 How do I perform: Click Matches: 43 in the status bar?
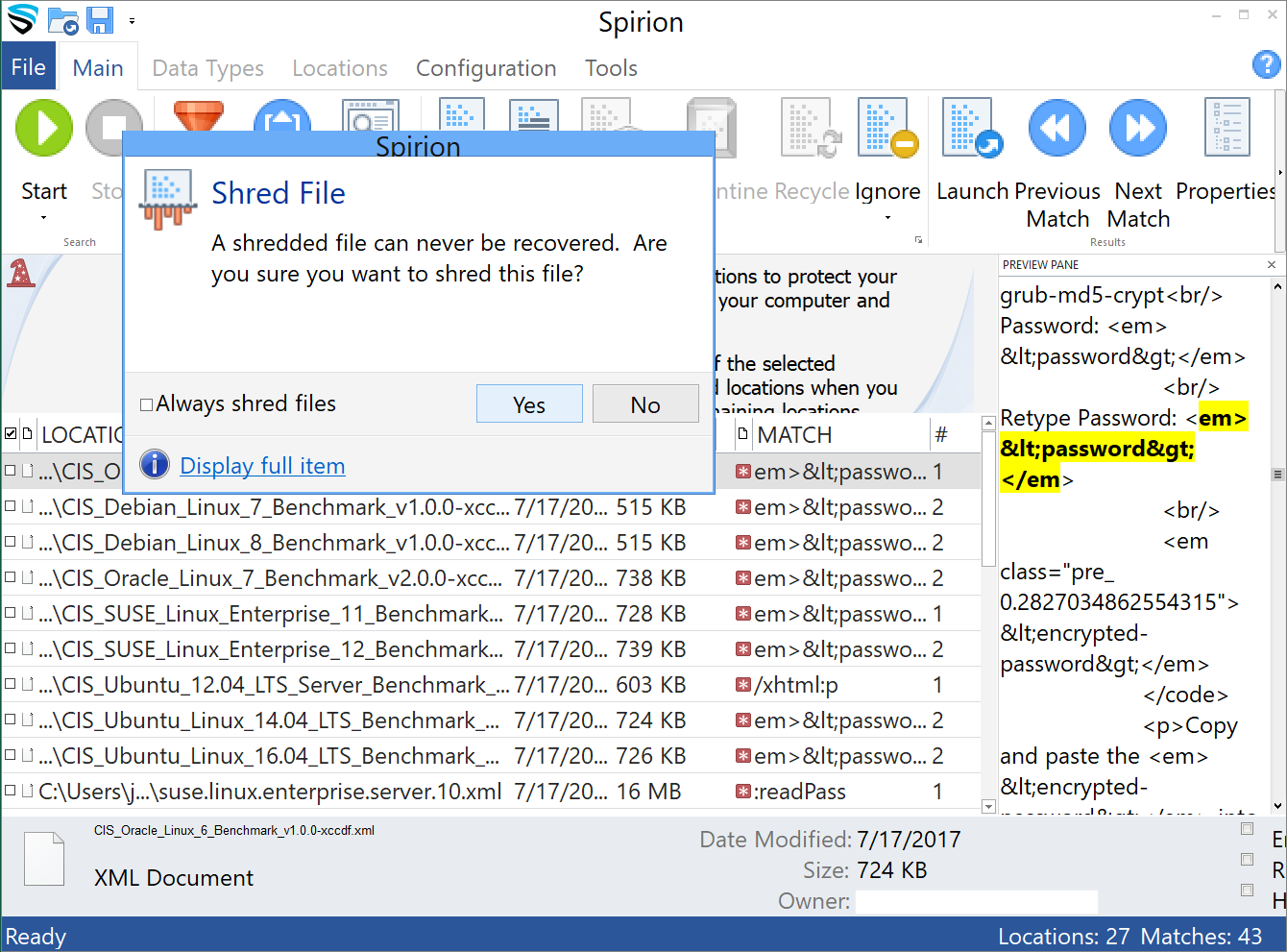[x=1202, y=937]
